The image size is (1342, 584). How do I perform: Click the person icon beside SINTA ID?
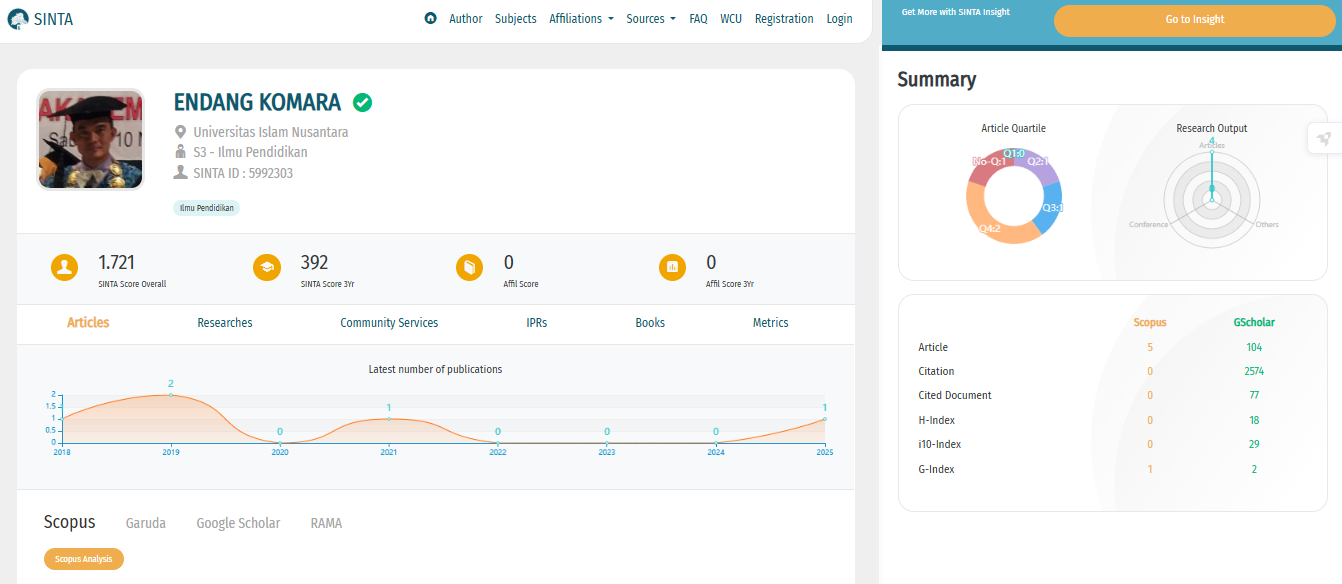click(181, 172)
